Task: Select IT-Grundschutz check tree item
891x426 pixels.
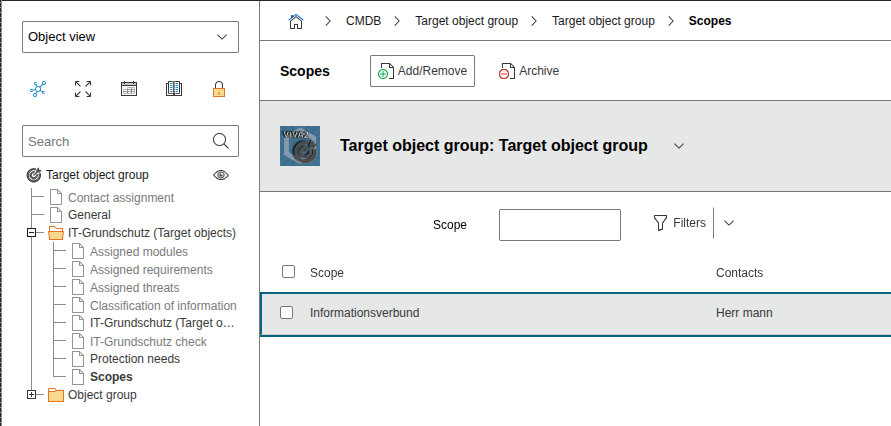Action: point(148,342)
